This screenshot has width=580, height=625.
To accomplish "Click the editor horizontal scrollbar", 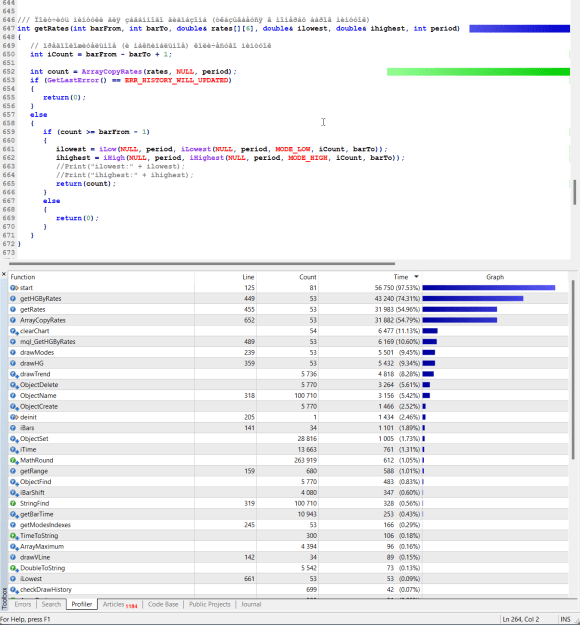I will [x=202, y=263].
